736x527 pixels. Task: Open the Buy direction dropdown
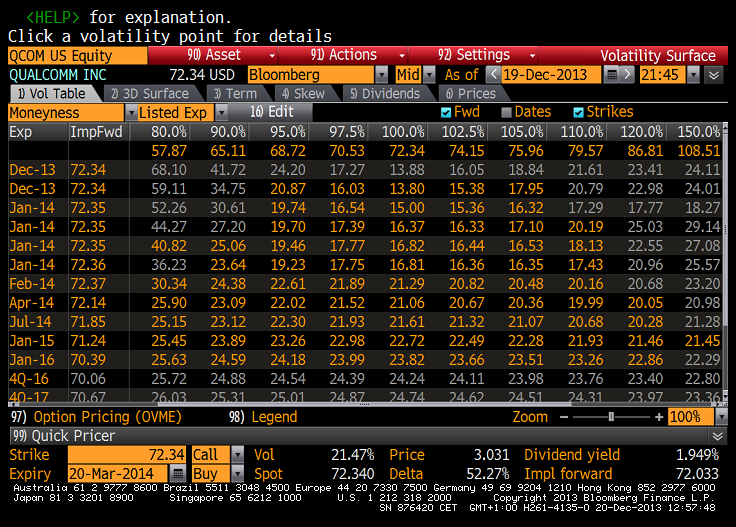238,474
